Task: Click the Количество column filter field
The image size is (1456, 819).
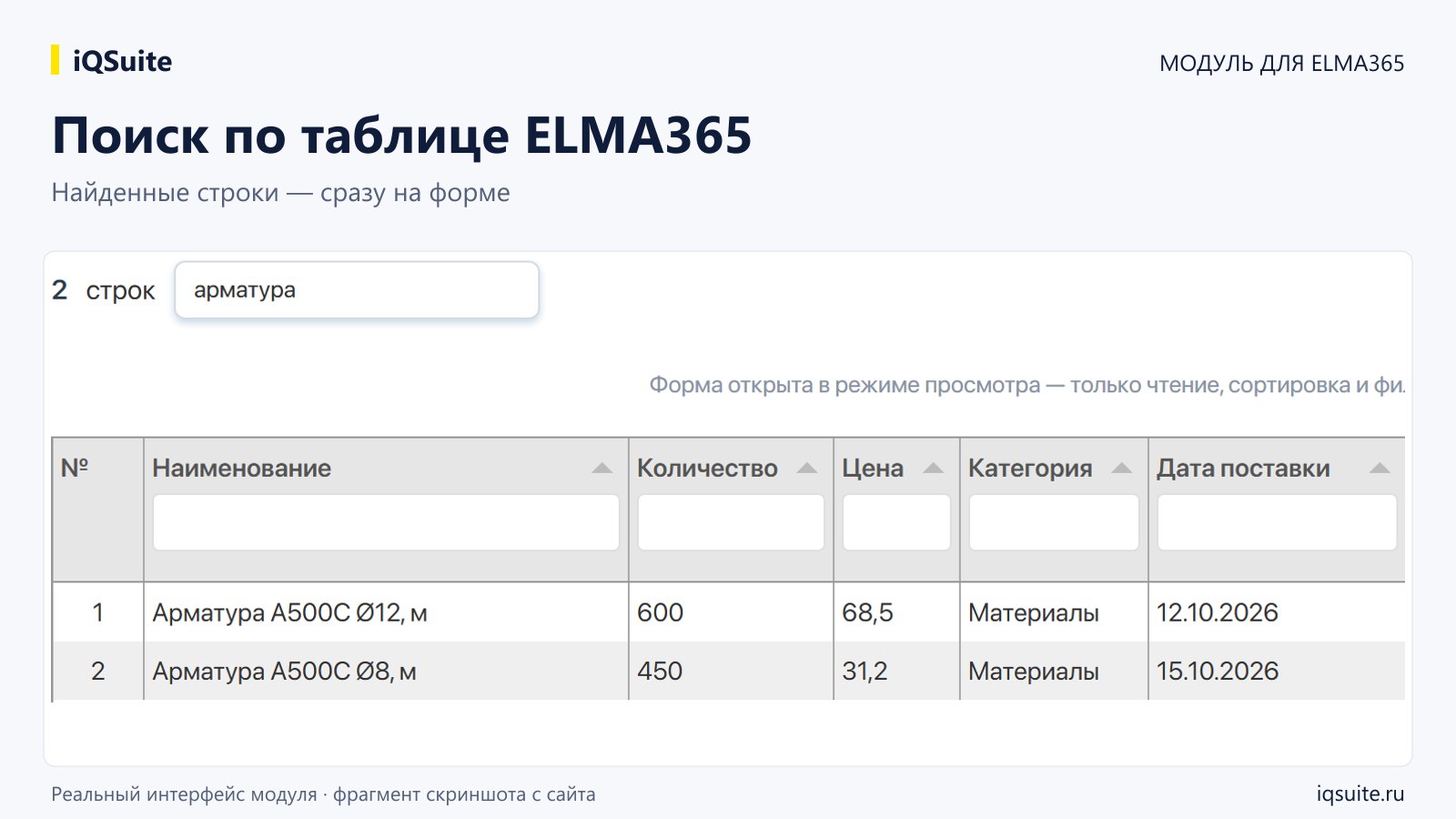Action: 731,522
